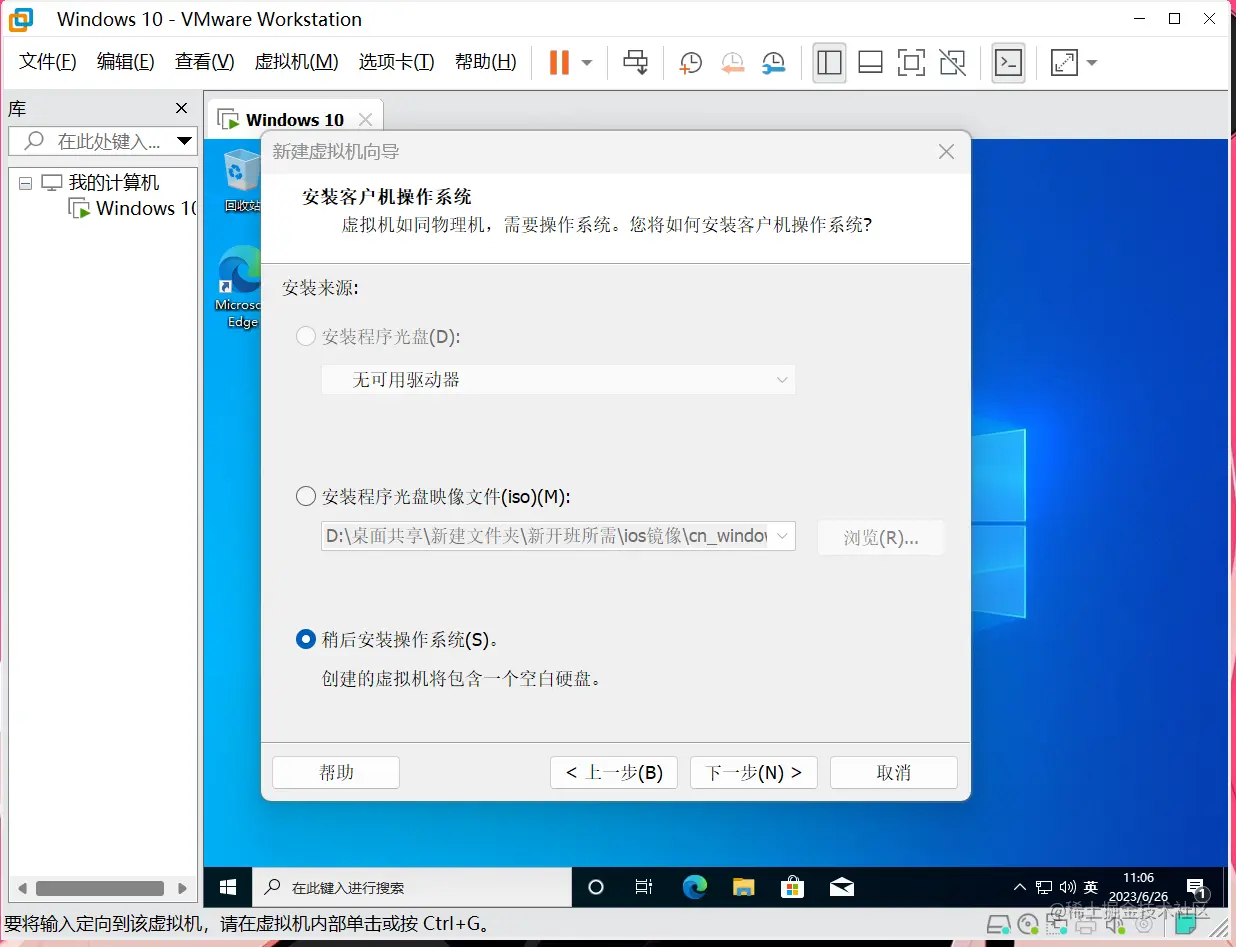Proceed with 下一步(N) > button

tap(754, 772)
